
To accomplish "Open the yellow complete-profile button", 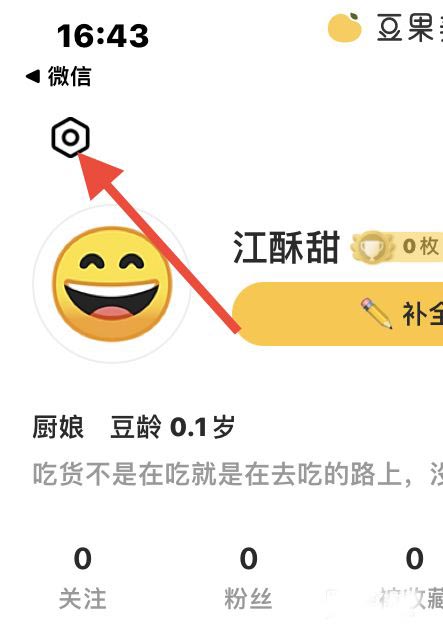I will pyautogui.click(x=338, y=314).
